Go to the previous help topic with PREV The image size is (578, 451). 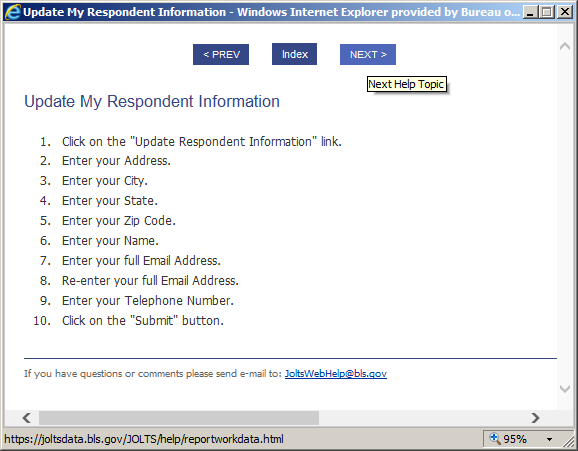(221, 55)
